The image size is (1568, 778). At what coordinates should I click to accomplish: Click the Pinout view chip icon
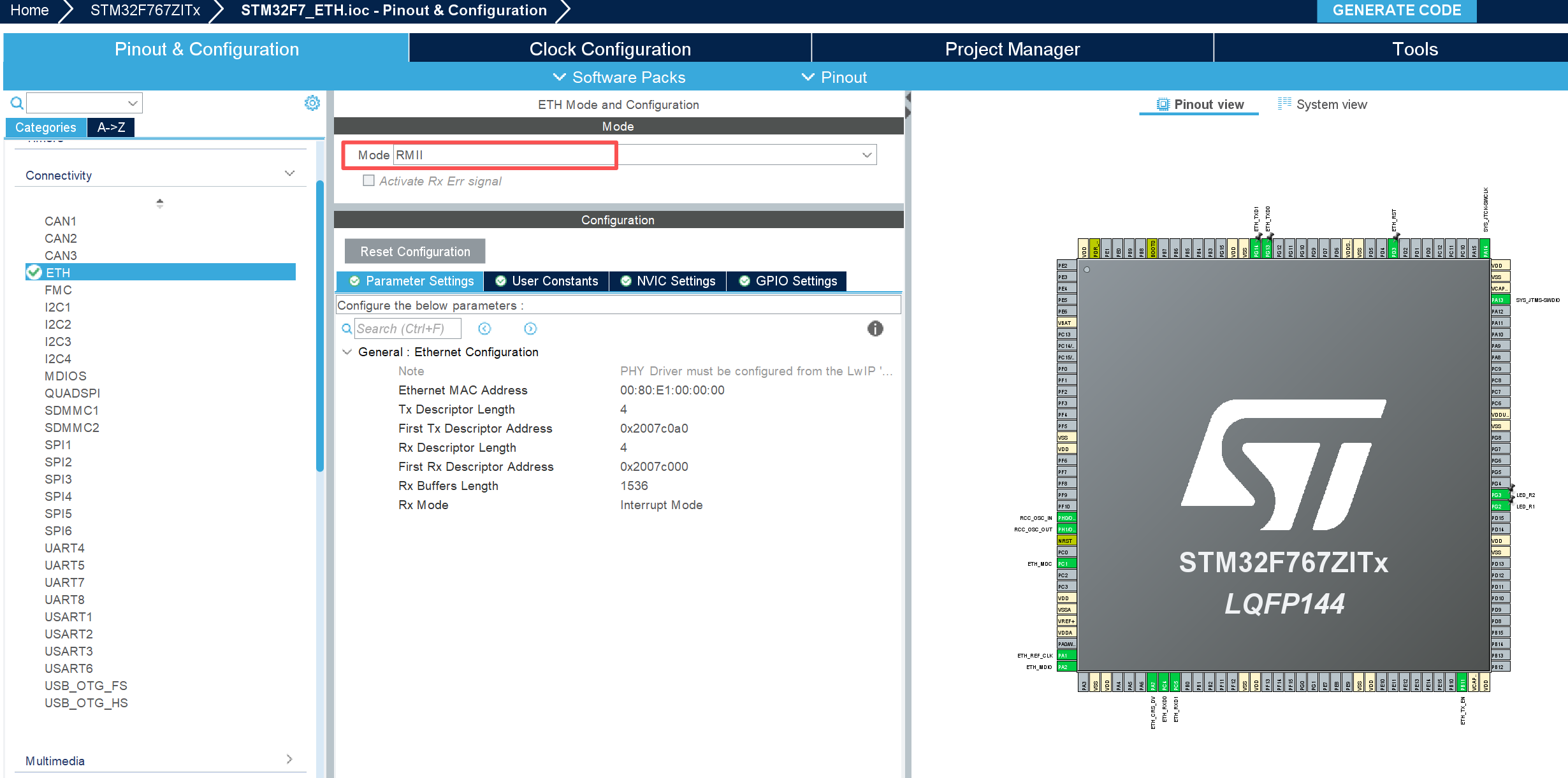click(1163, 104)
